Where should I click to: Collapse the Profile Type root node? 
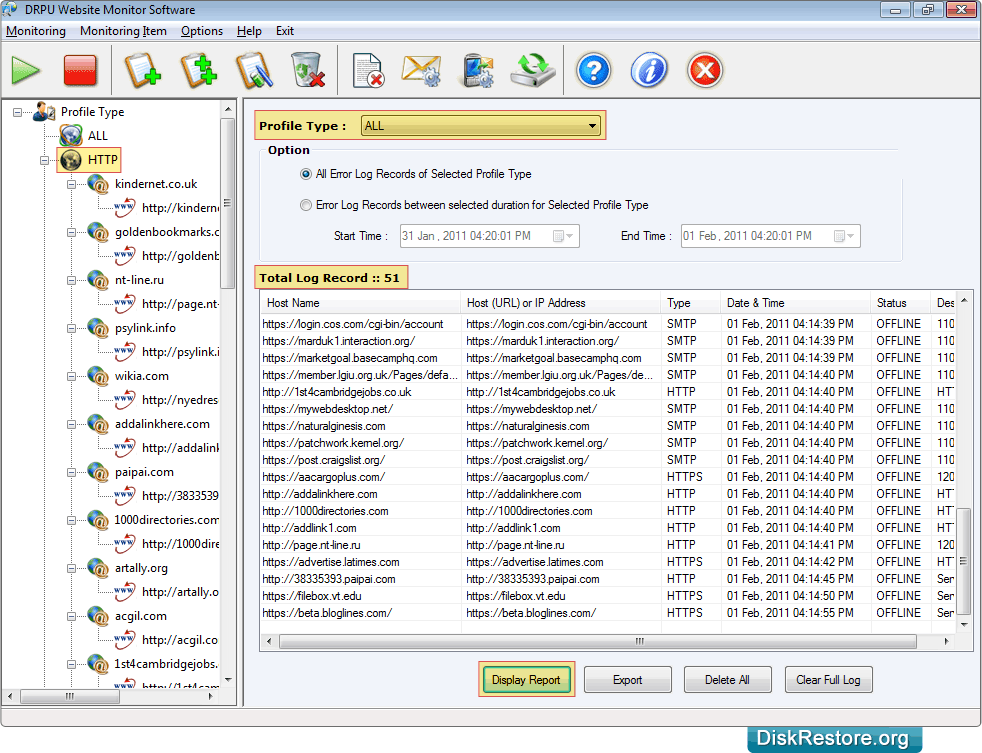pyautogui.click(x=18, y=112)
